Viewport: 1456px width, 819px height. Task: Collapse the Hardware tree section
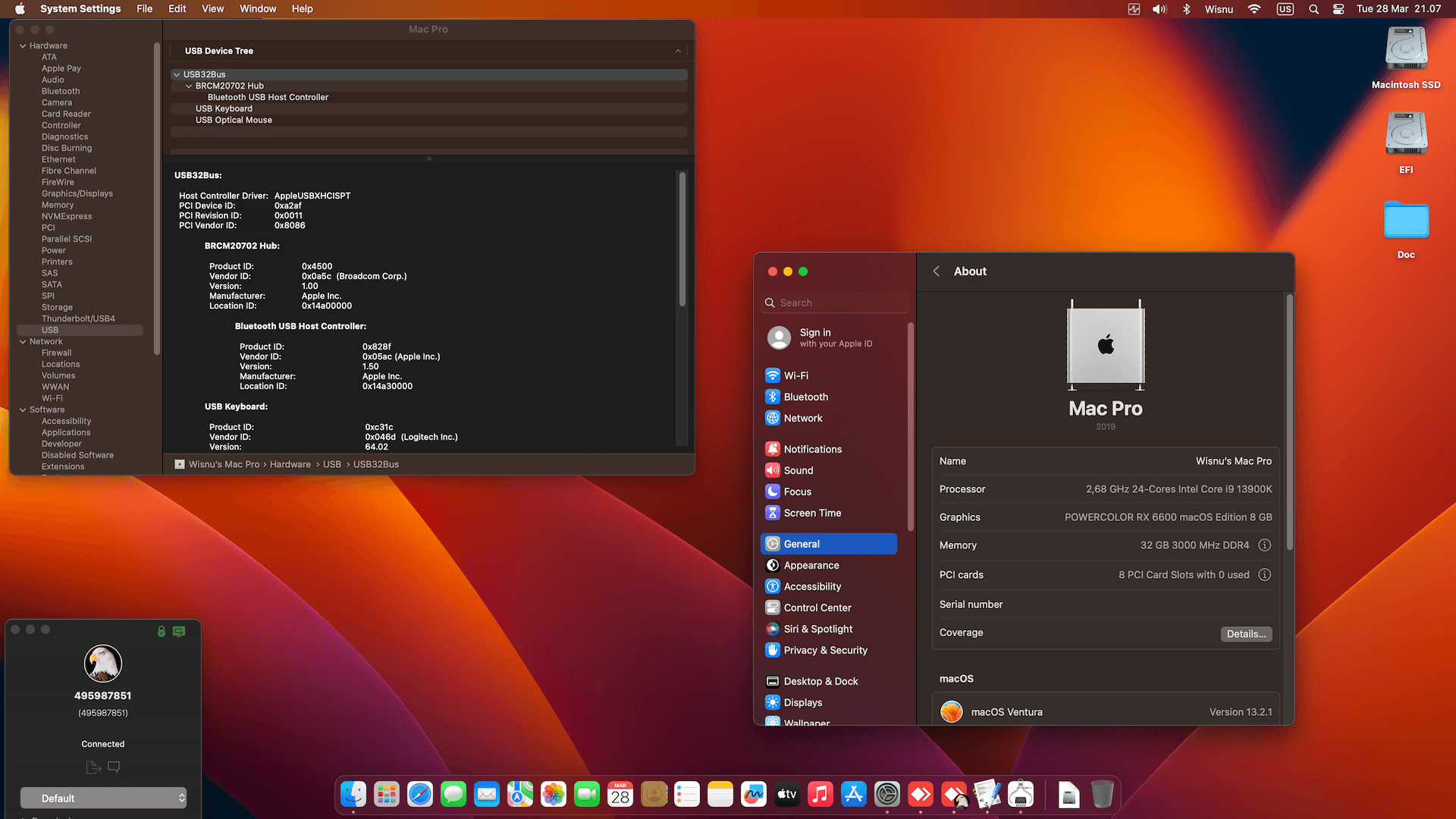[x=23, y=45]
